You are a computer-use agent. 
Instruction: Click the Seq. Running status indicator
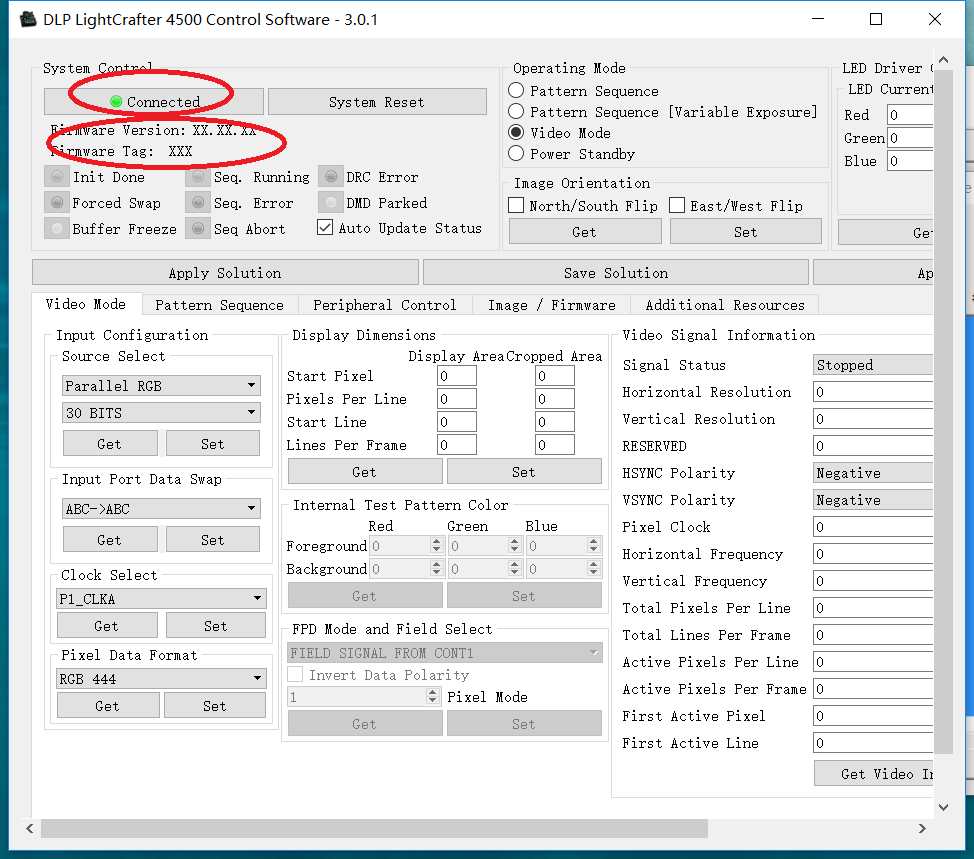pos(198,177)
